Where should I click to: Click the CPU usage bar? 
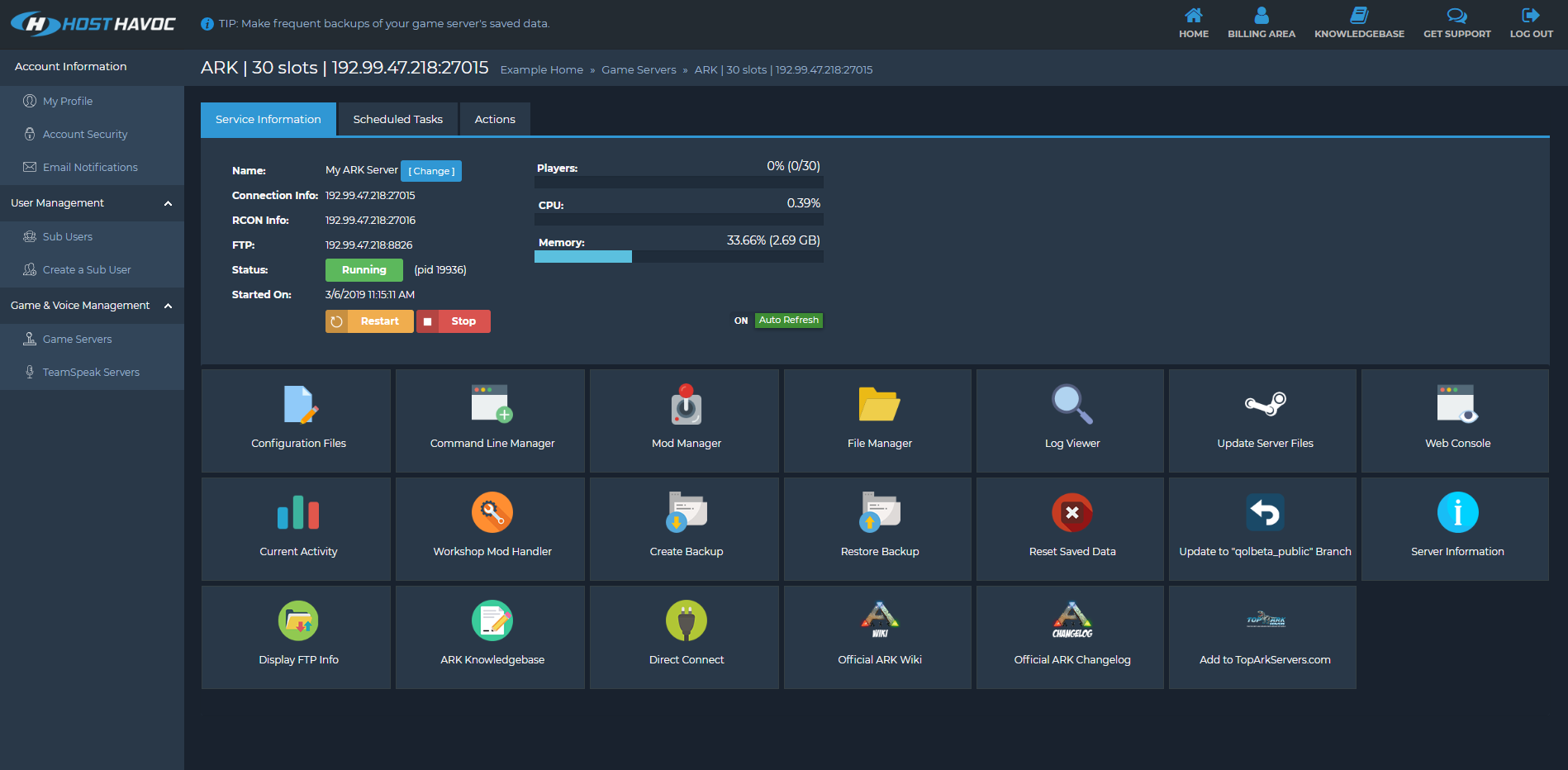679,220
